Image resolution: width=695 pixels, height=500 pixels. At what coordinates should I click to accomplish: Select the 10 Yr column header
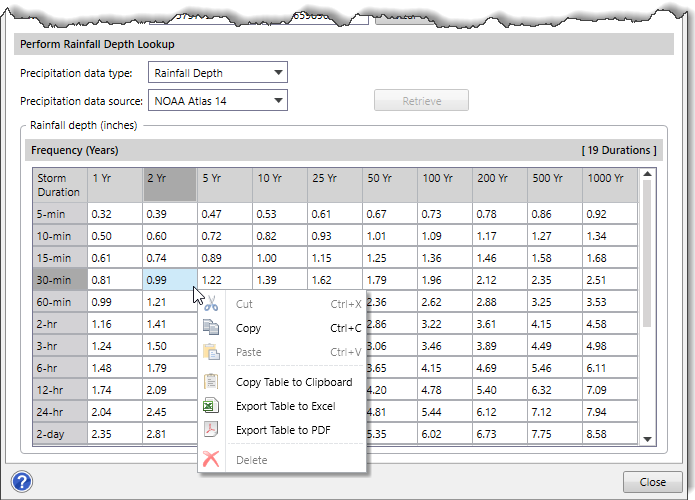tap(280, 185)
